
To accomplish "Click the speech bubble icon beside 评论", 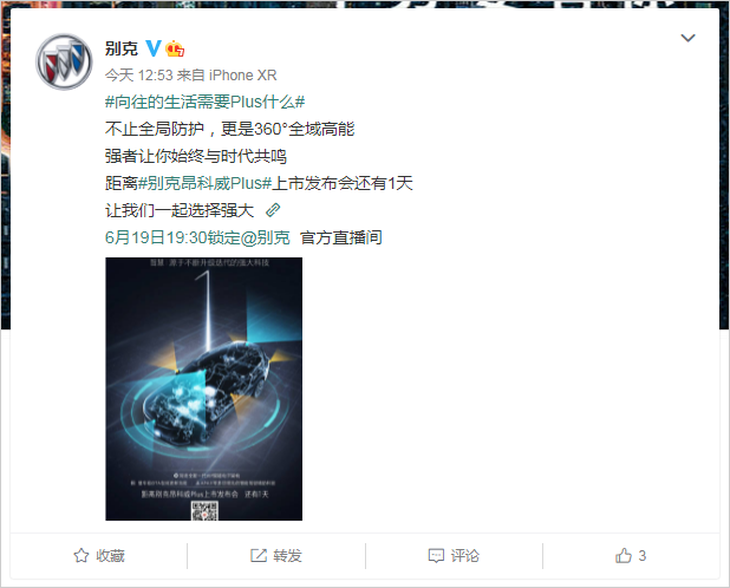I will pos(436,555).
